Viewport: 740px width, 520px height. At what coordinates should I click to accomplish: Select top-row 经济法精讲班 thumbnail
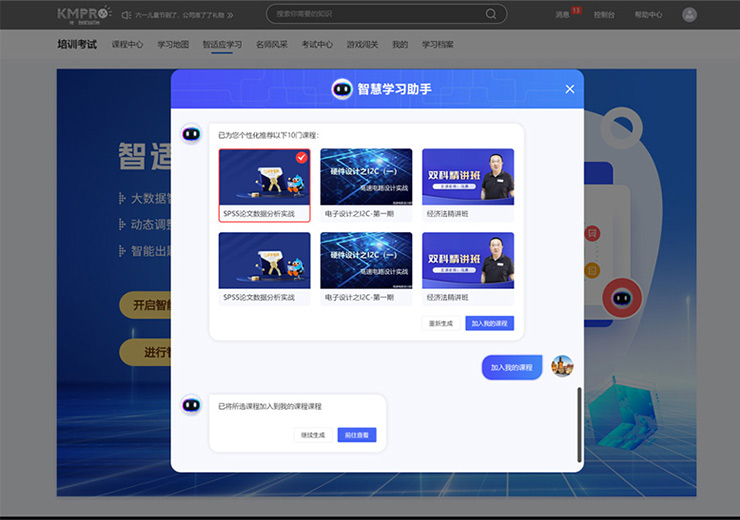[x=468, y=176]
